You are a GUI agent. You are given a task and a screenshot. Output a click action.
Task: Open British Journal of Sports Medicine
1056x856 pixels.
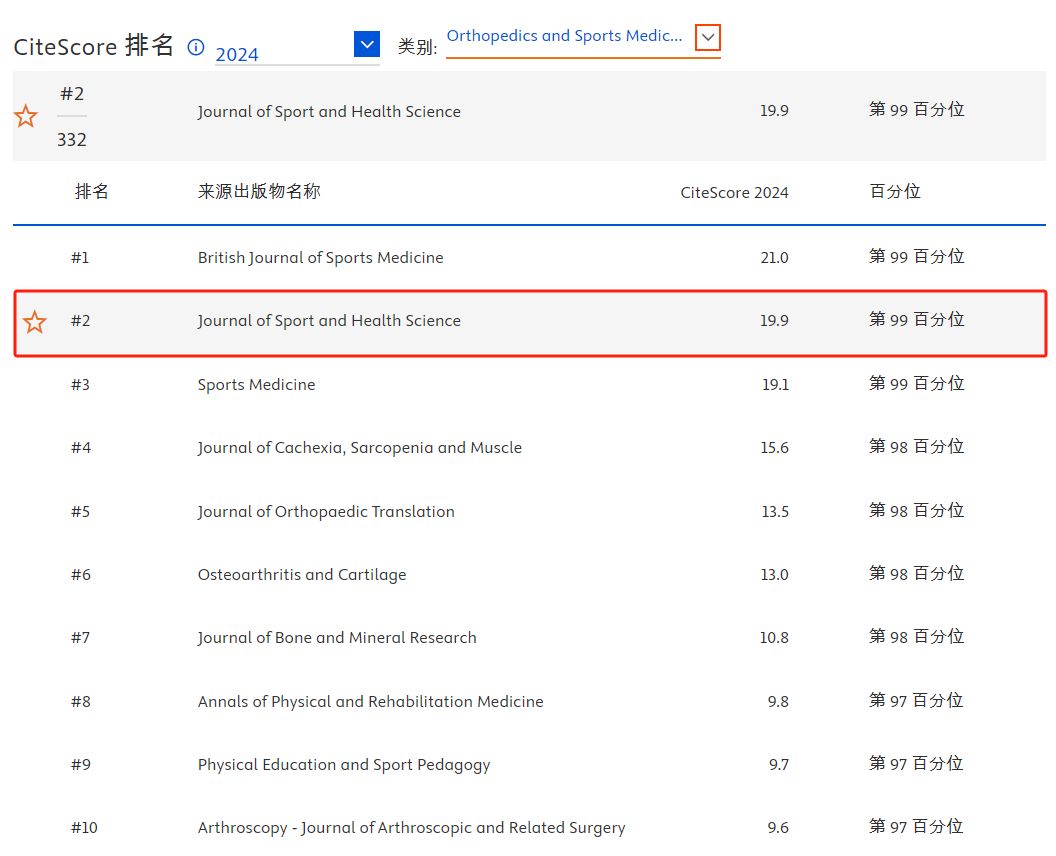pos(320,258)
